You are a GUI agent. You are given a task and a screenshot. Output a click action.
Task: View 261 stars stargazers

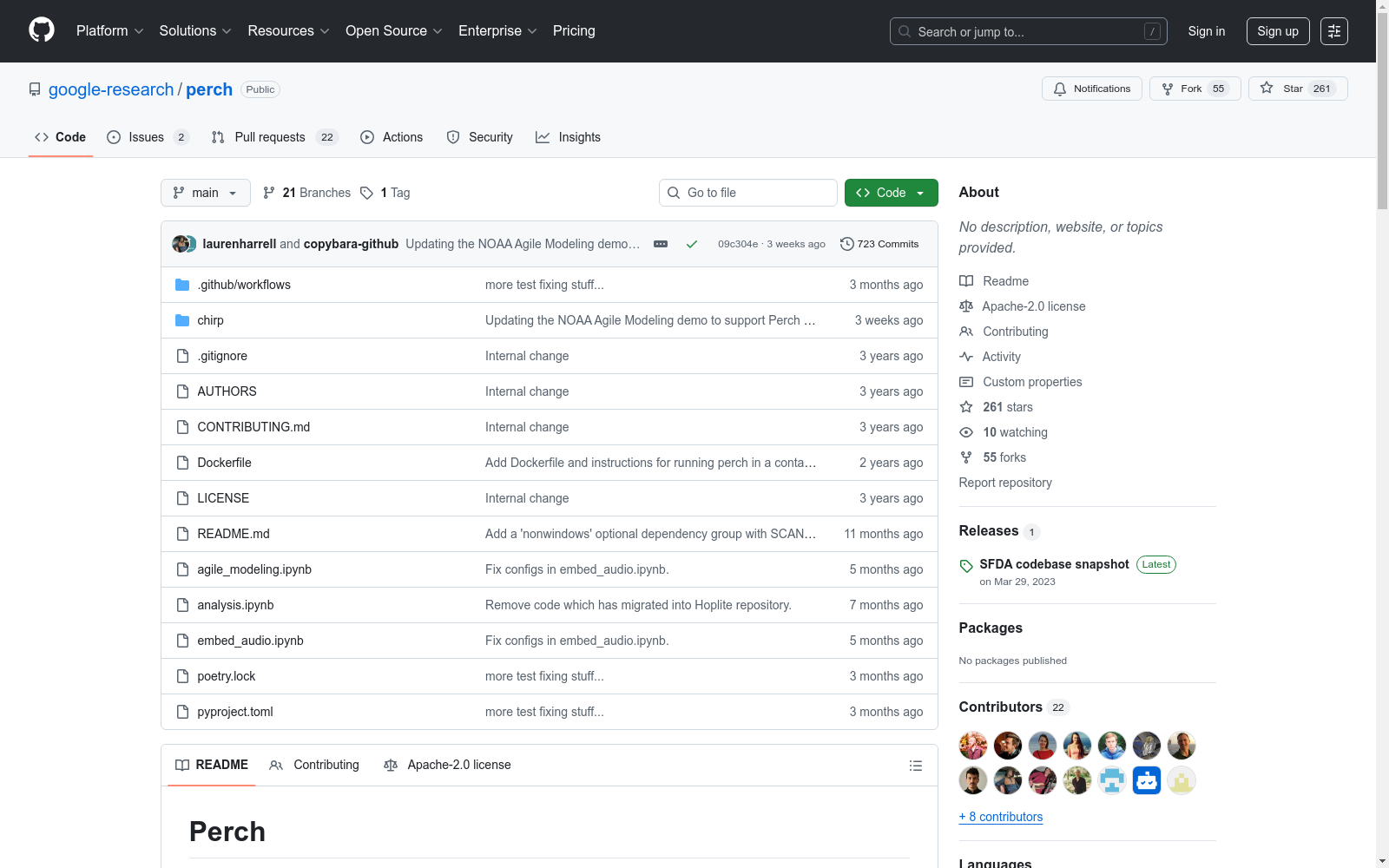click(997, 407)
